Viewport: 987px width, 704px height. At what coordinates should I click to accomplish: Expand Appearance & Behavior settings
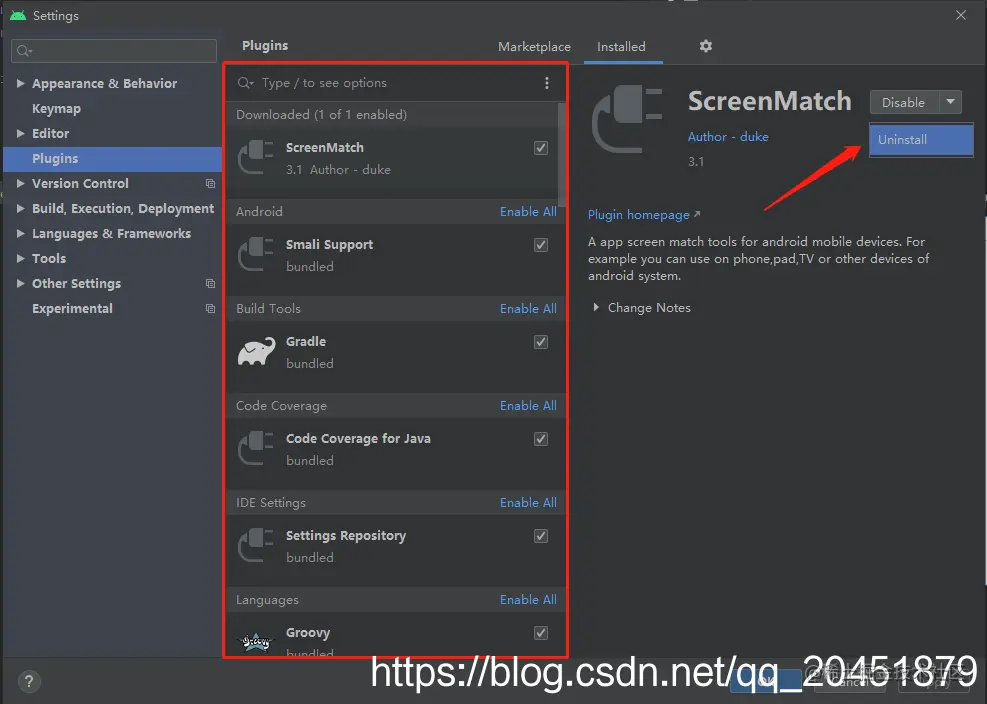[21, 83]
